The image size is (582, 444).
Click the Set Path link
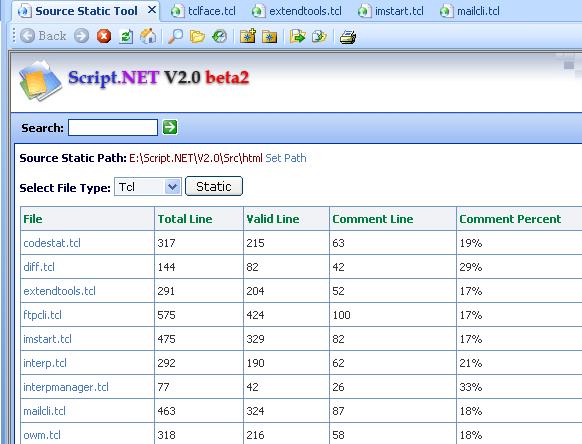(286, 158)
